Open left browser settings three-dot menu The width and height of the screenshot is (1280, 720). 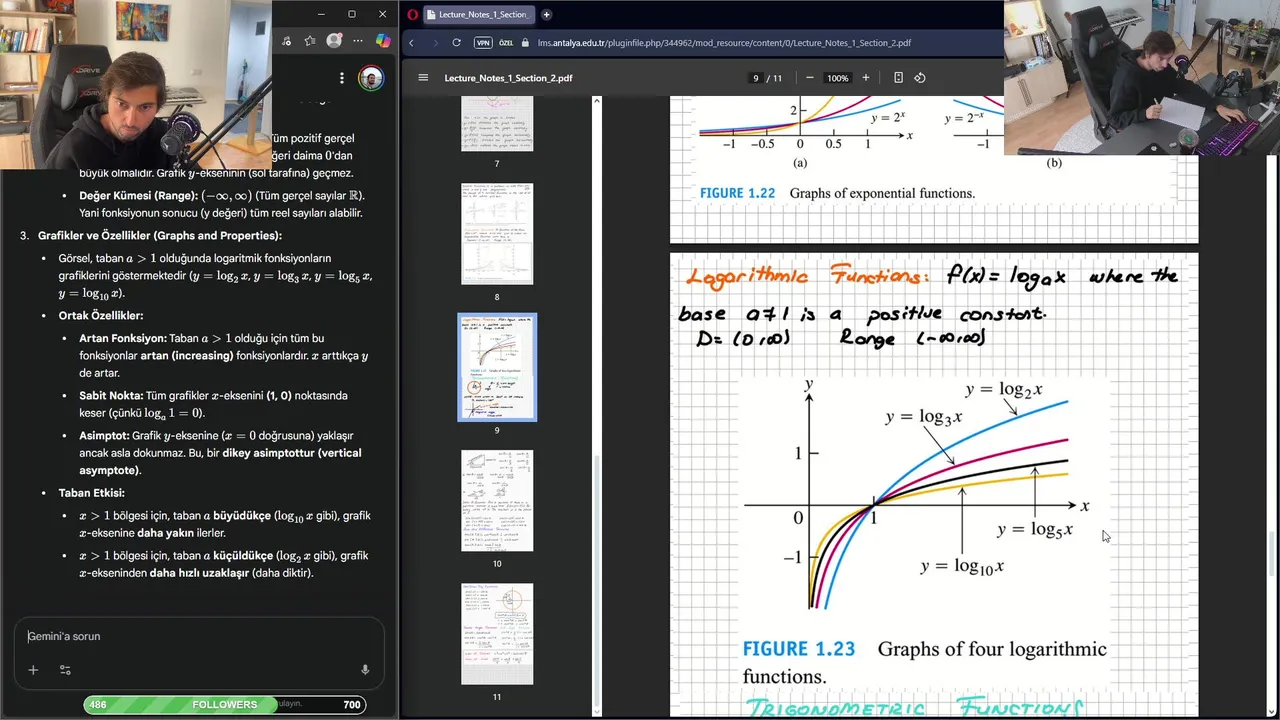click(358, 41)
